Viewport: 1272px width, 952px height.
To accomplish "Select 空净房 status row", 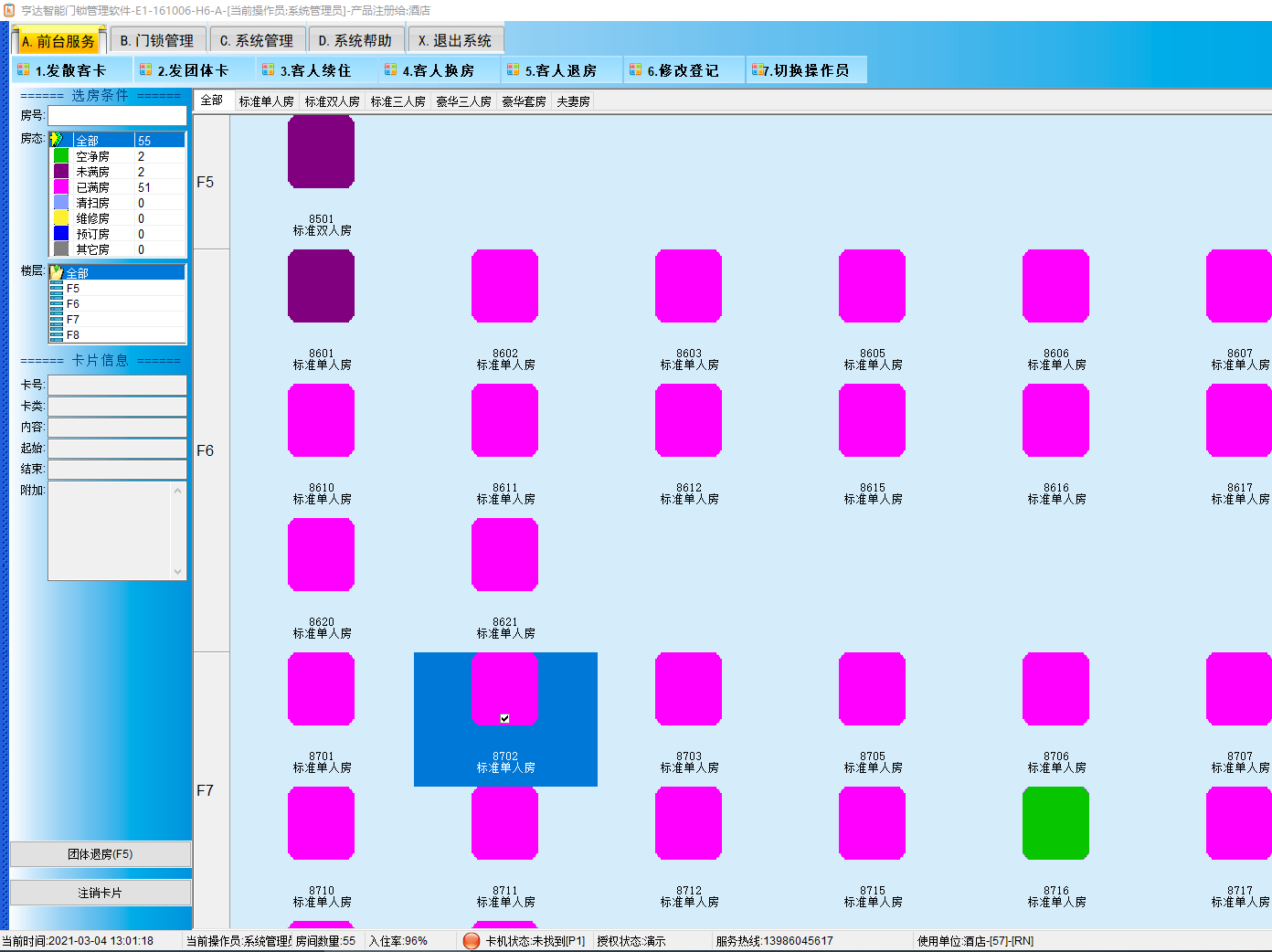I will [118, 156].
